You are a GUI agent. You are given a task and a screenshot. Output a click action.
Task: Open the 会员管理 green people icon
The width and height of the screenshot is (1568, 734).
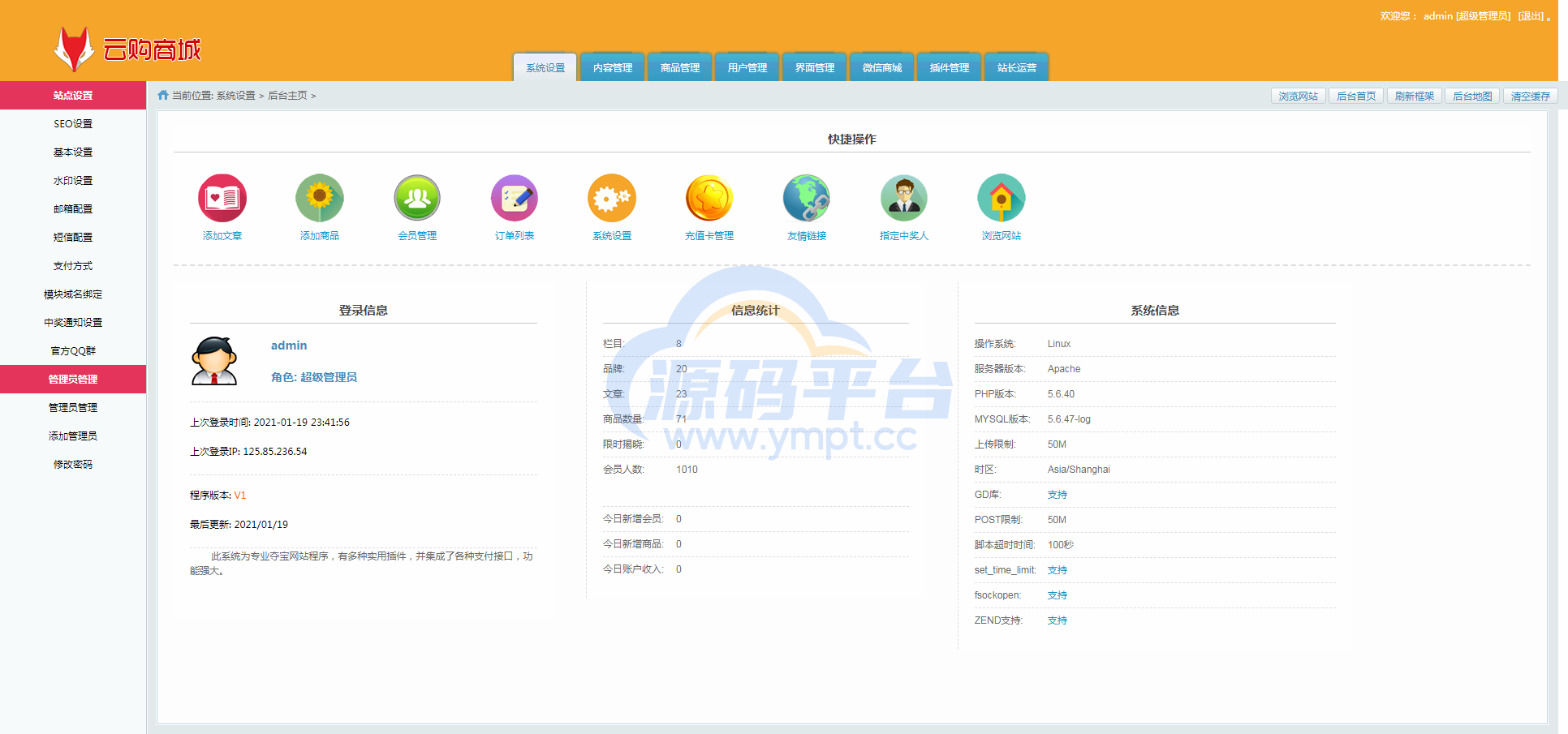[x=417, y=198]
